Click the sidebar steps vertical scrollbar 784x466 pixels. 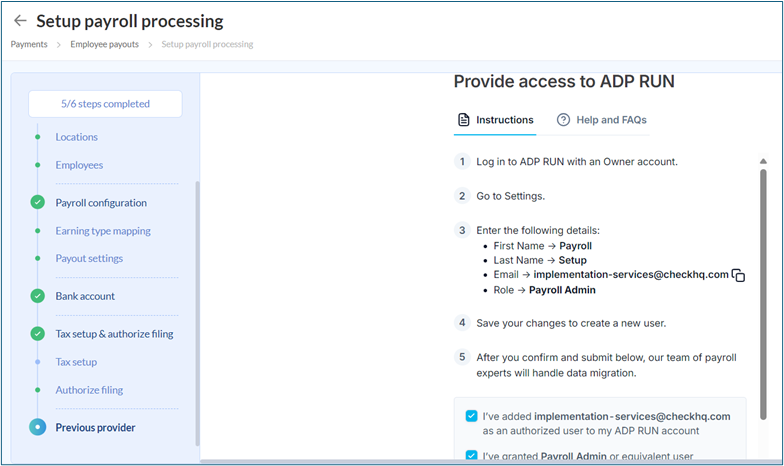(x=198, y=313)
